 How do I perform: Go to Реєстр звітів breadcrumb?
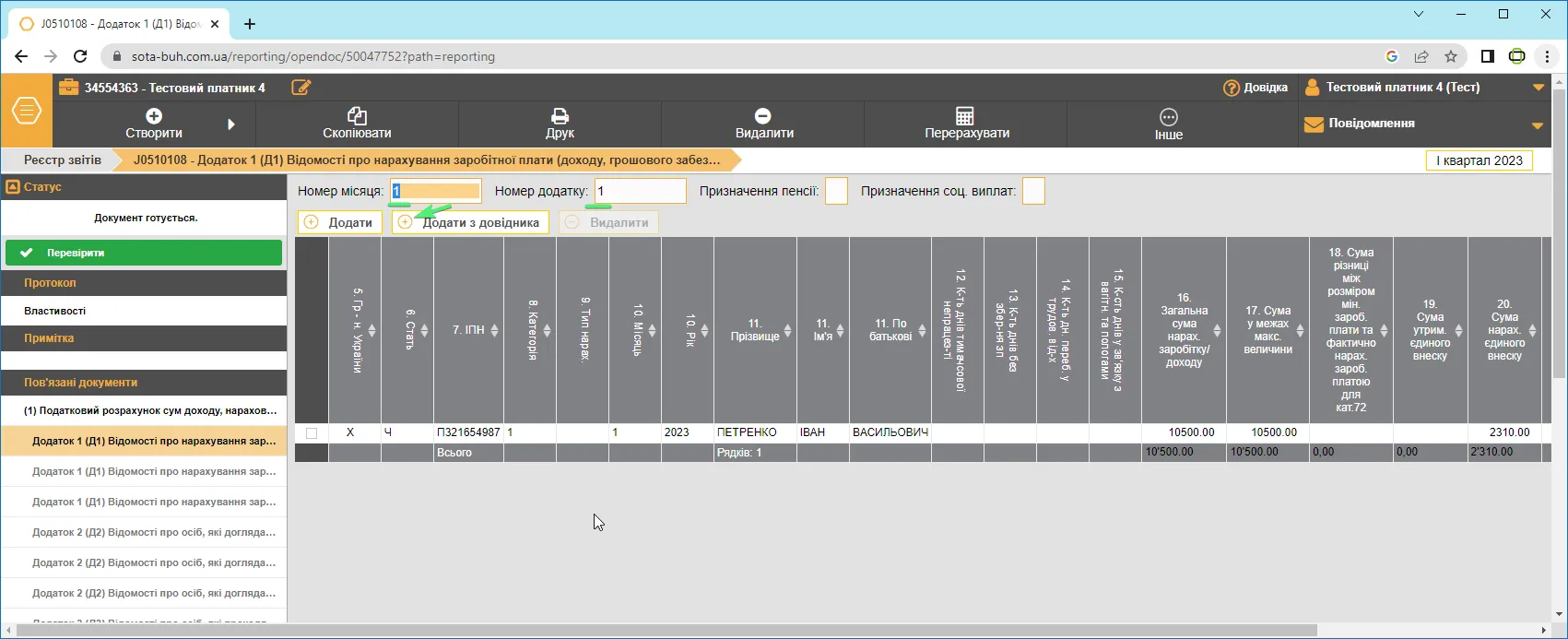[63, 160]
